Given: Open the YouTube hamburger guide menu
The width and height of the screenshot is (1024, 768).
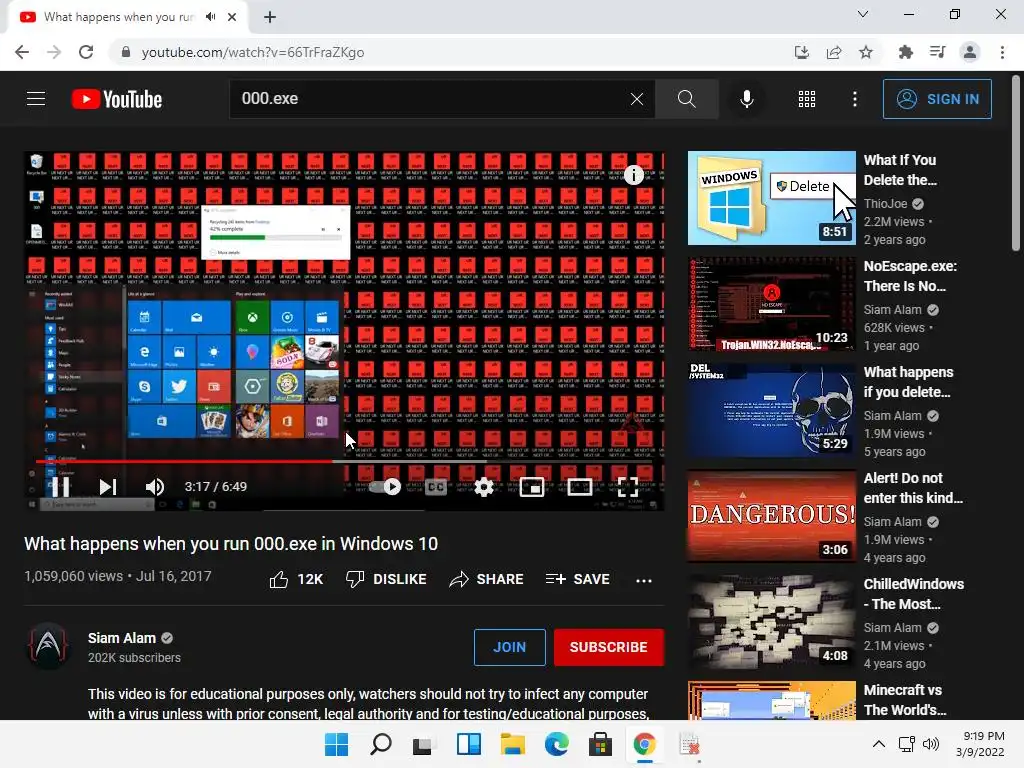Looking at the screenshot, I should tap(36, 99).
